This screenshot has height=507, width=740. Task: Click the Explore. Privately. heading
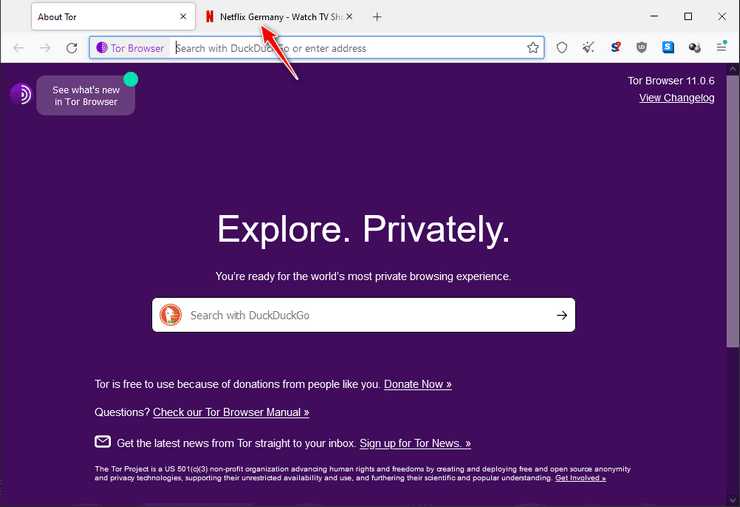pos(363,230)
